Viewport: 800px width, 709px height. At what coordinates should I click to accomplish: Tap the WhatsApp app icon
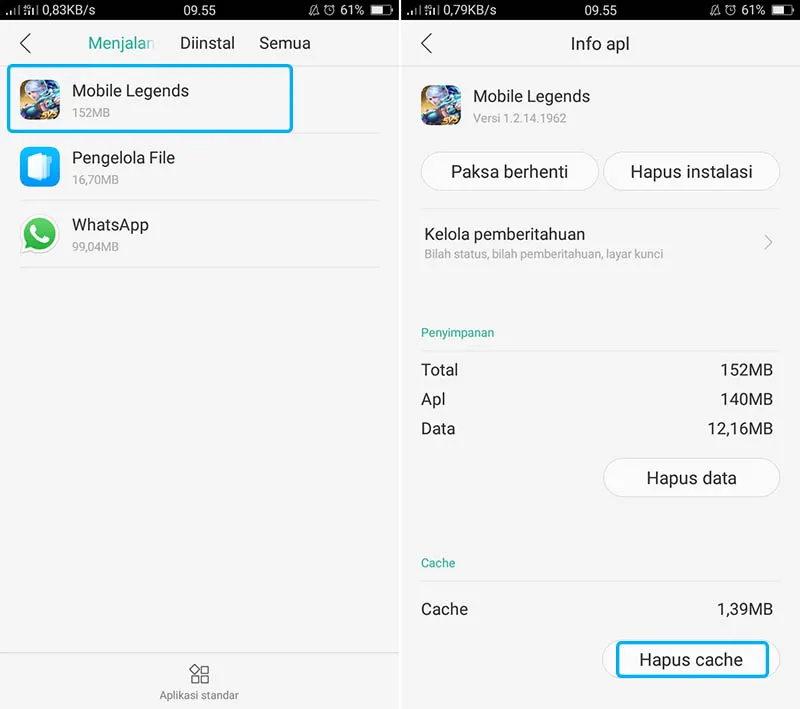pyautogui.click(x=40, y=234)
